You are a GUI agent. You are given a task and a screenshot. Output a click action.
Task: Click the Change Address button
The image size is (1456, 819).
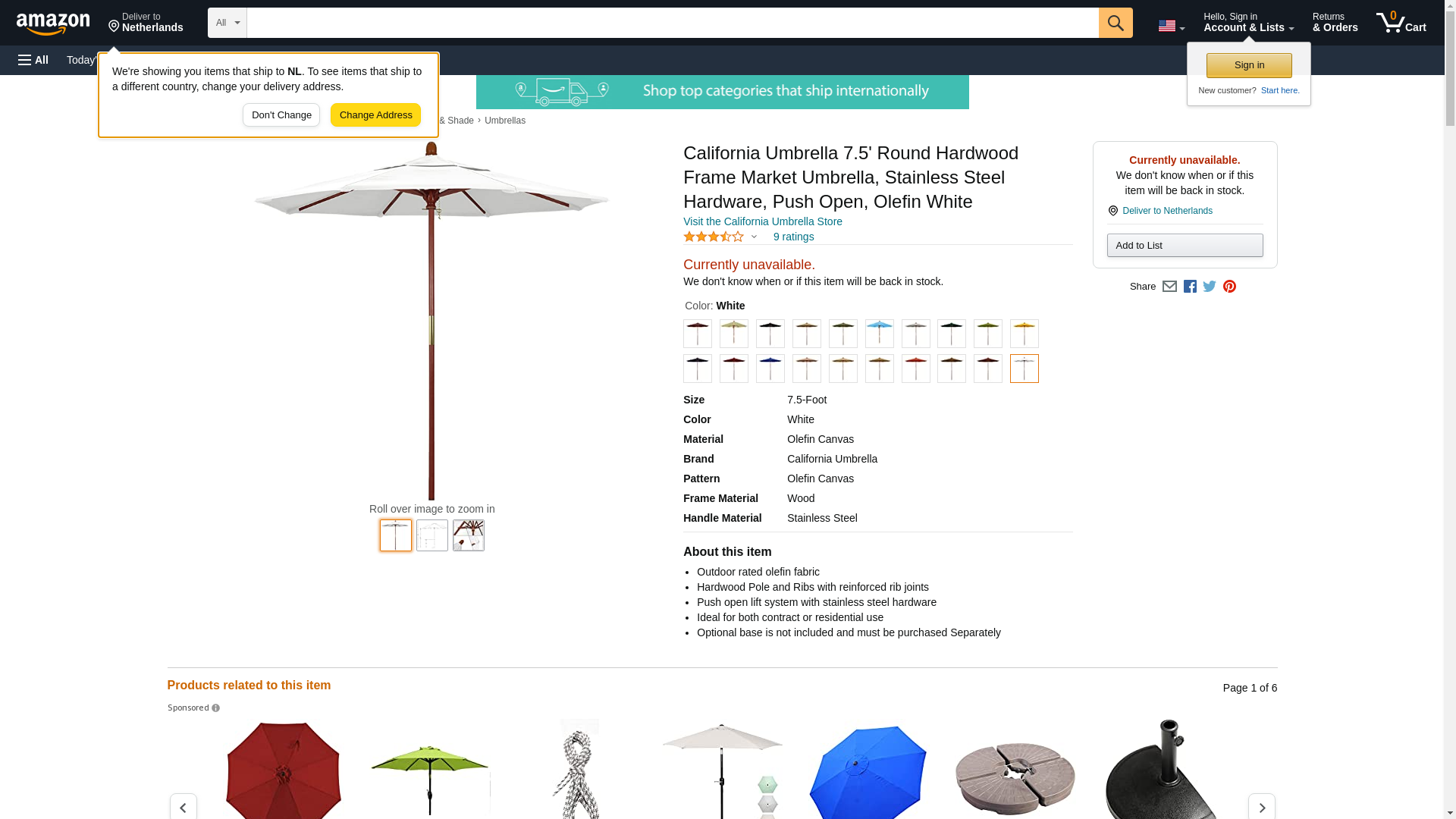click(375, 115)
